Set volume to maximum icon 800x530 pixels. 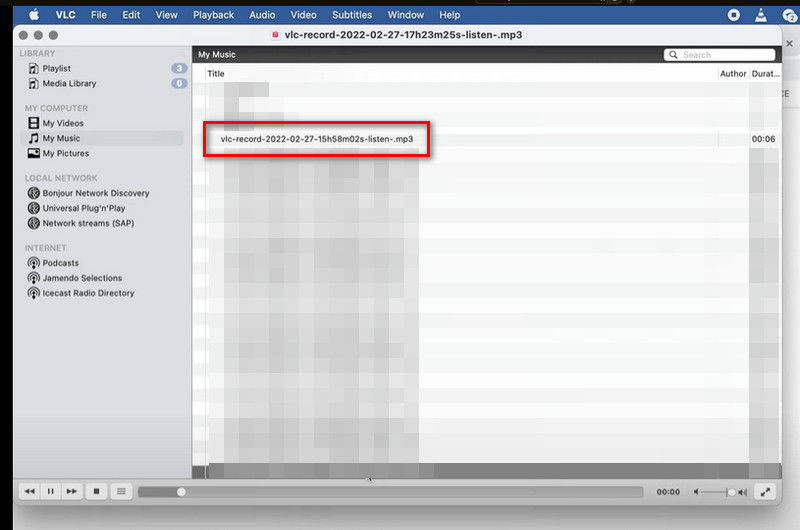tap(743, 492)
